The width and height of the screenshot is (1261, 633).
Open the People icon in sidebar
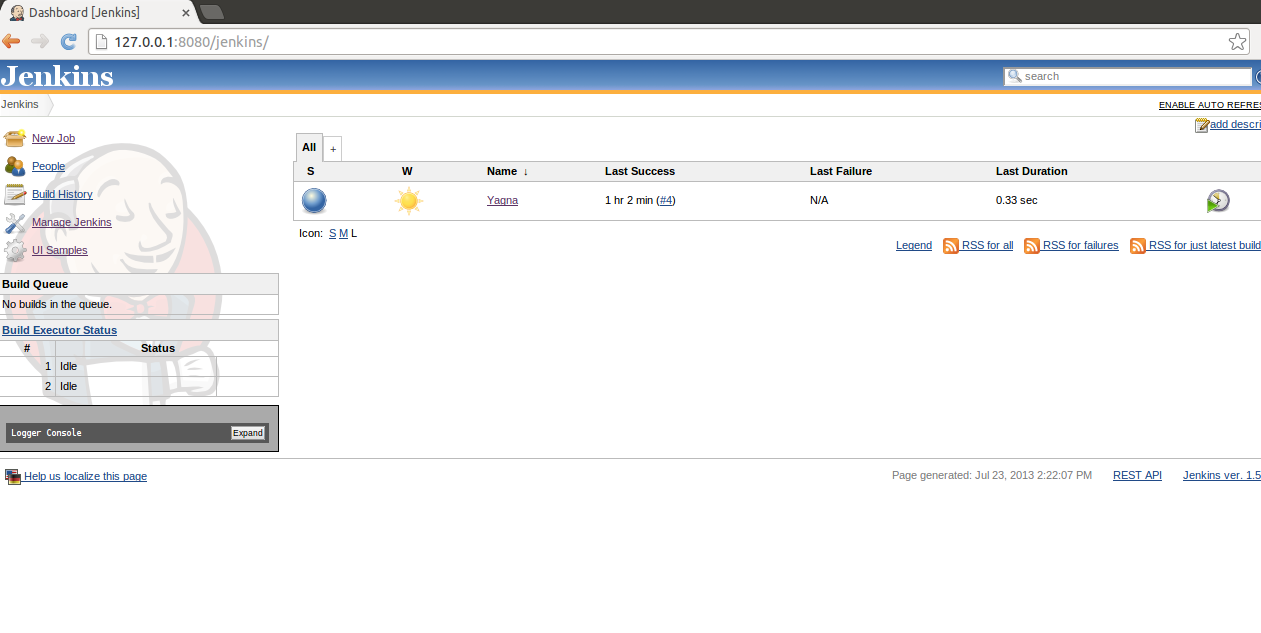[14, 165]
